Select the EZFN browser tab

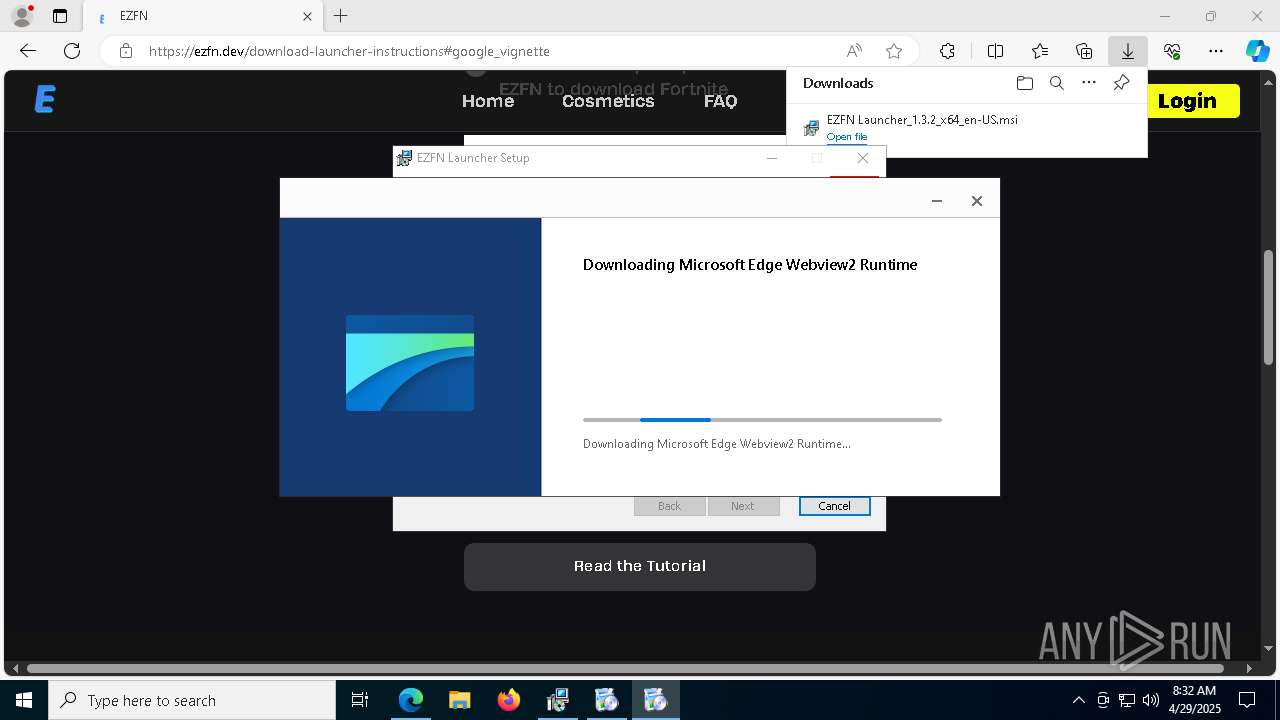coord(205,16)
